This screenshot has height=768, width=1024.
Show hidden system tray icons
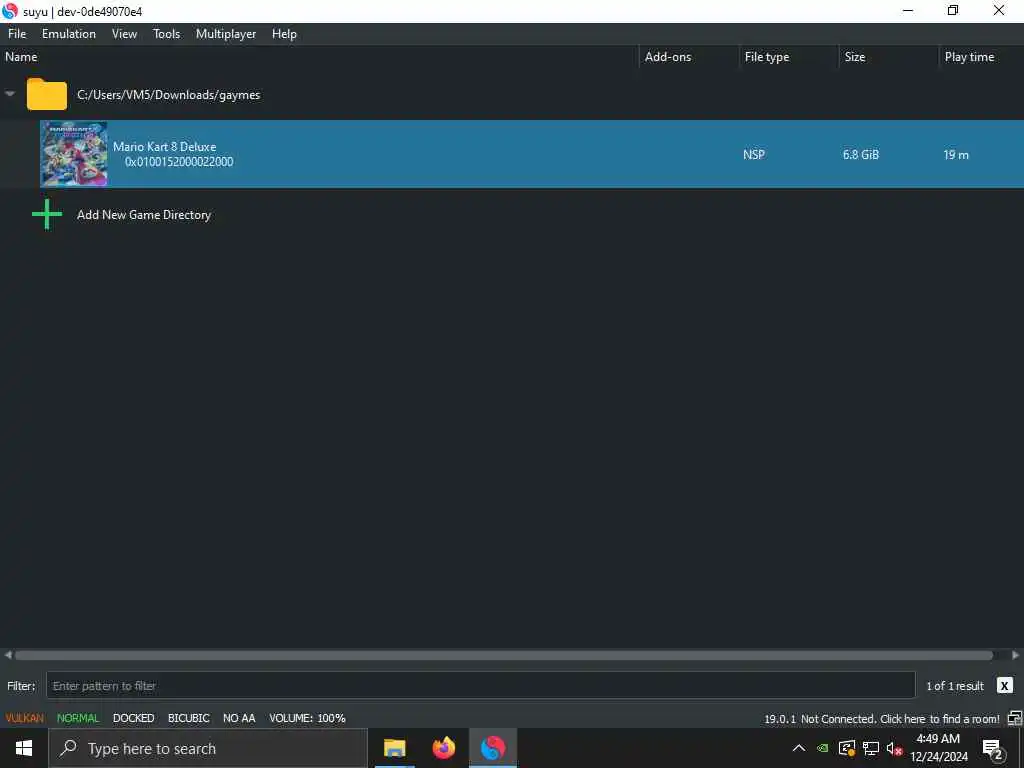tap(799, 748)
